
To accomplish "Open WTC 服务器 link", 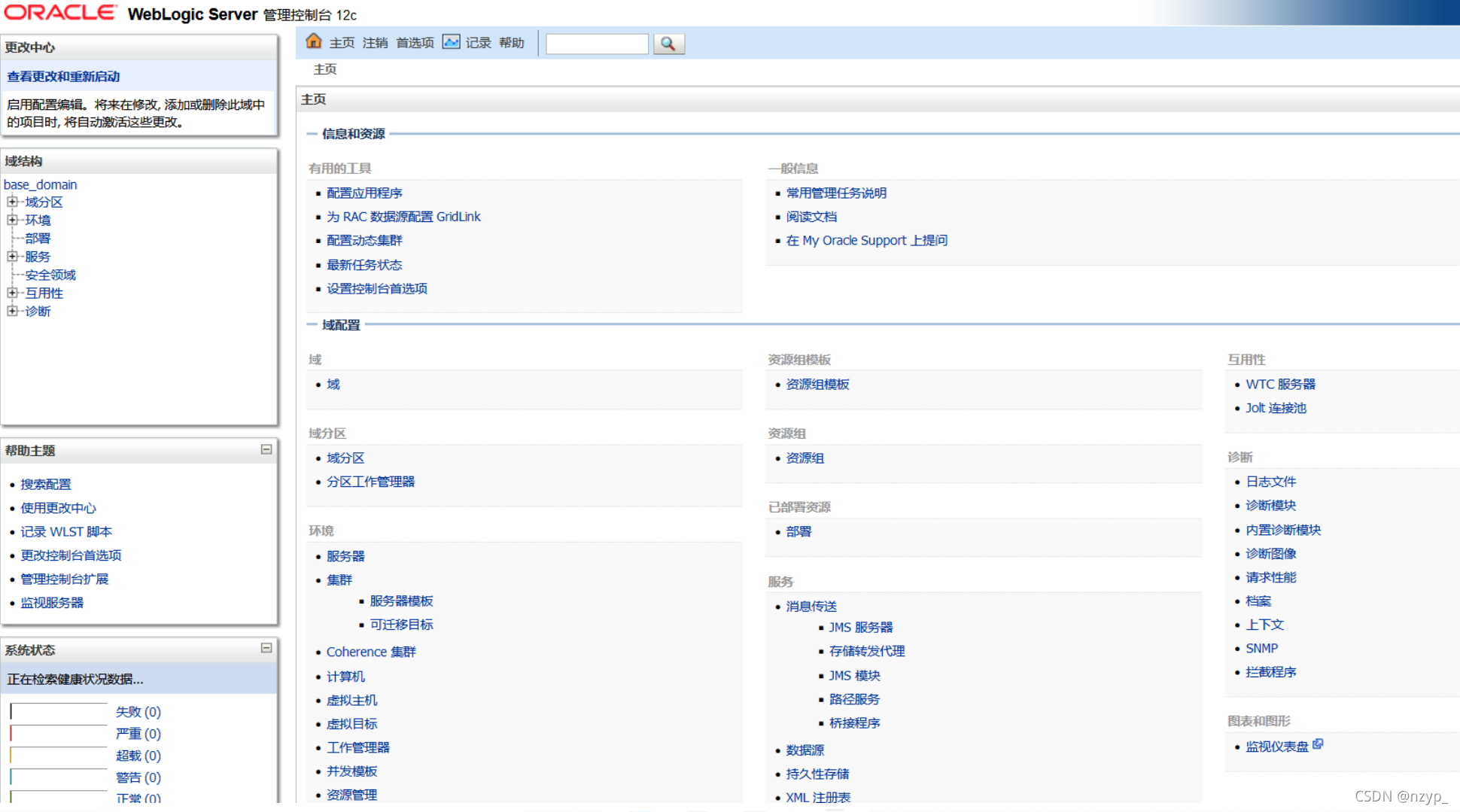I will 1280,384.
